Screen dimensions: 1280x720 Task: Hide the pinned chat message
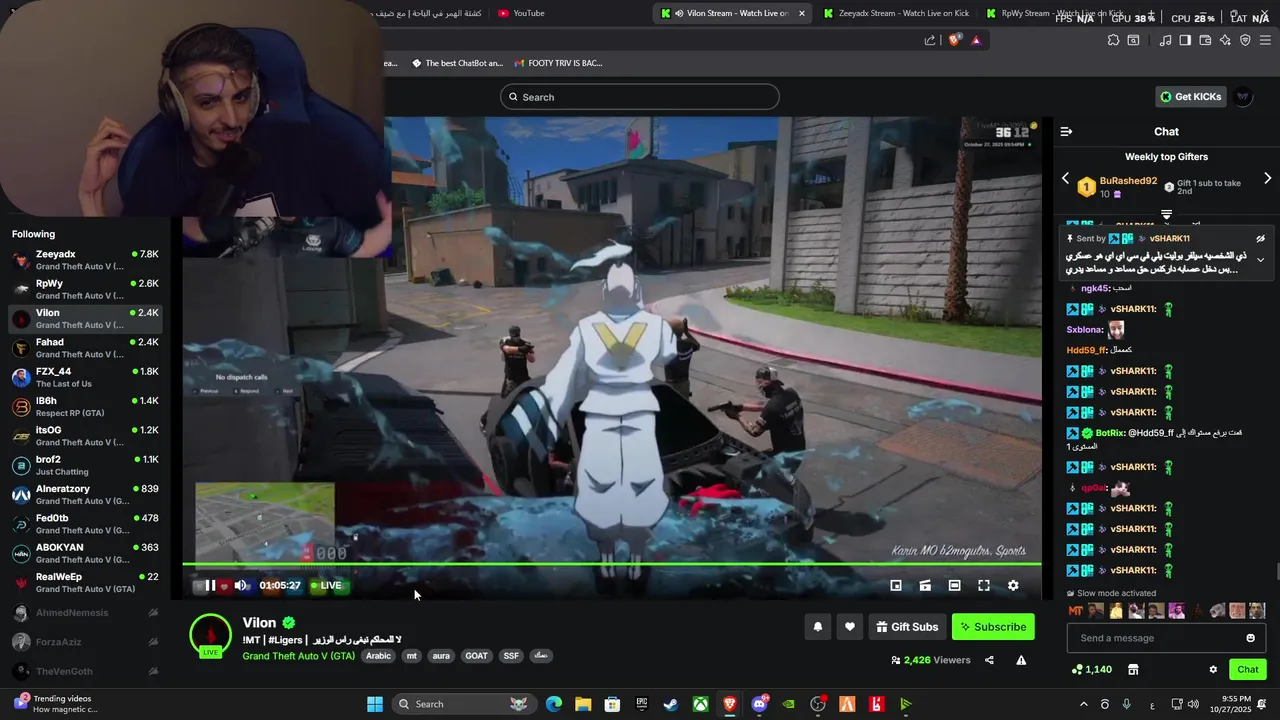(x=1260, y=239)
